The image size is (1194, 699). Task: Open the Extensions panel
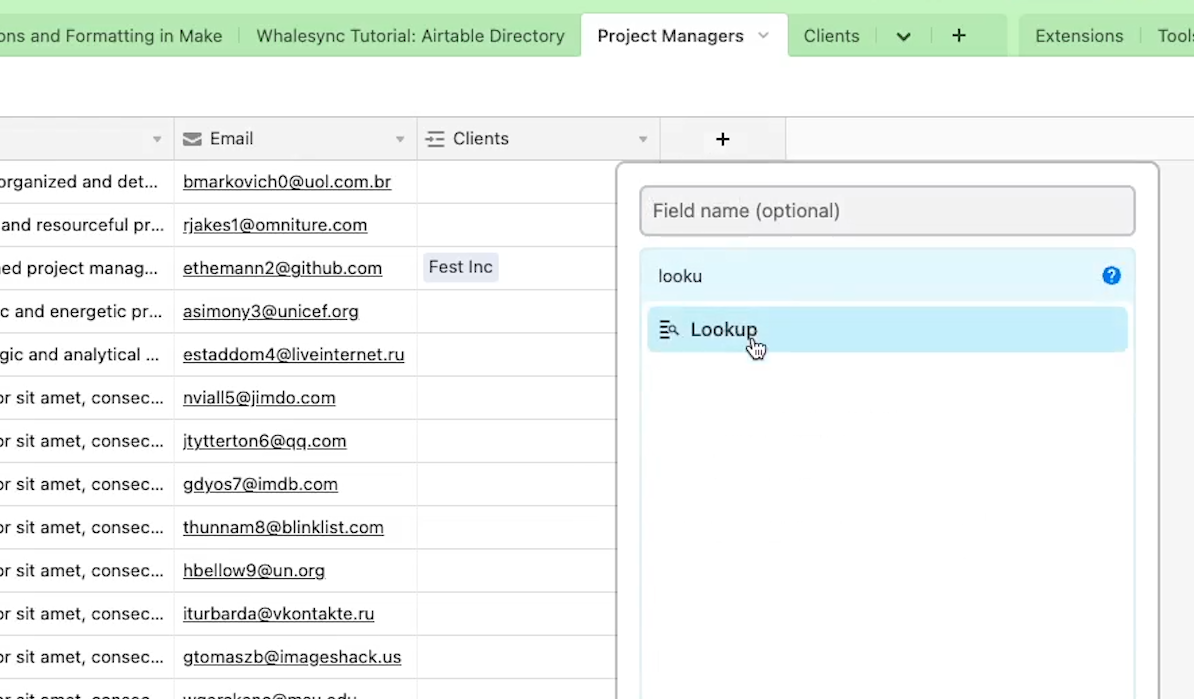coord(1079,36)
